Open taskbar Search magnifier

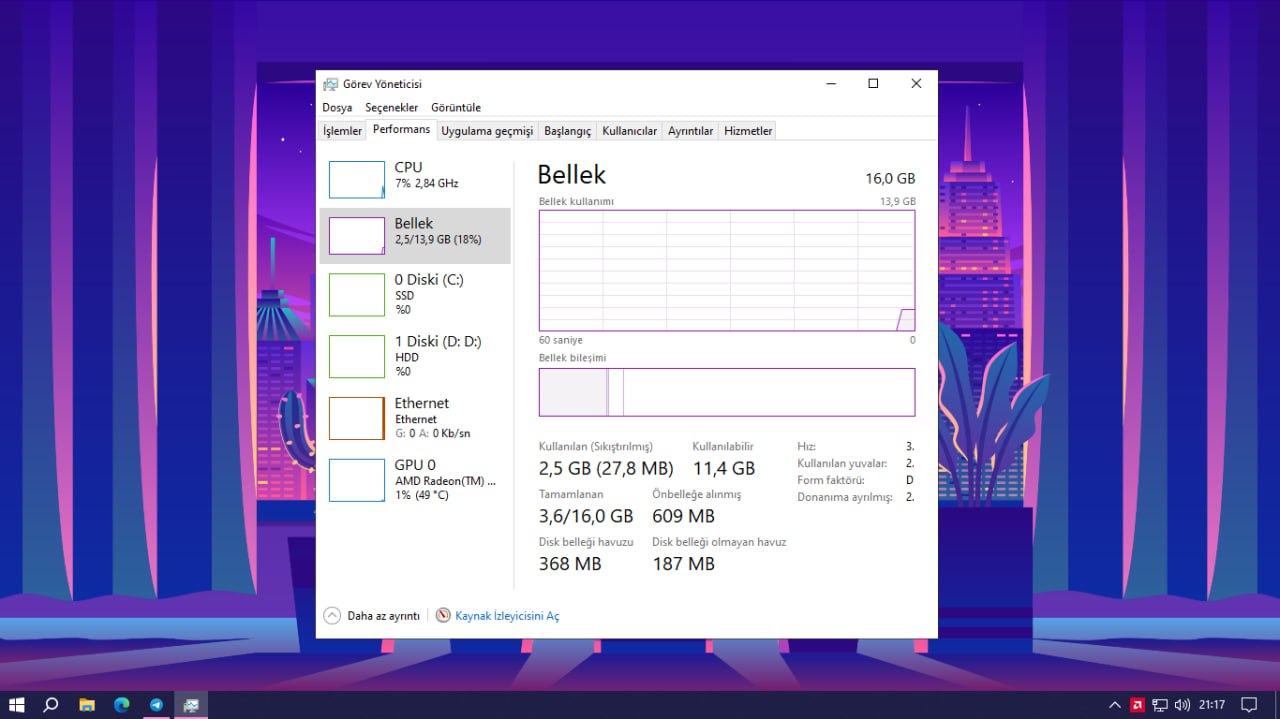(51, 705)
